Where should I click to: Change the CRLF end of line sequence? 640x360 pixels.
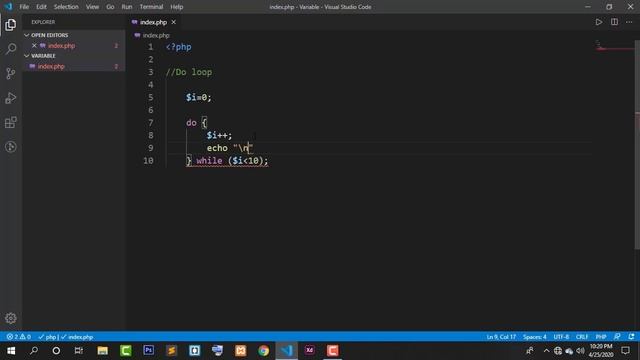582,337
